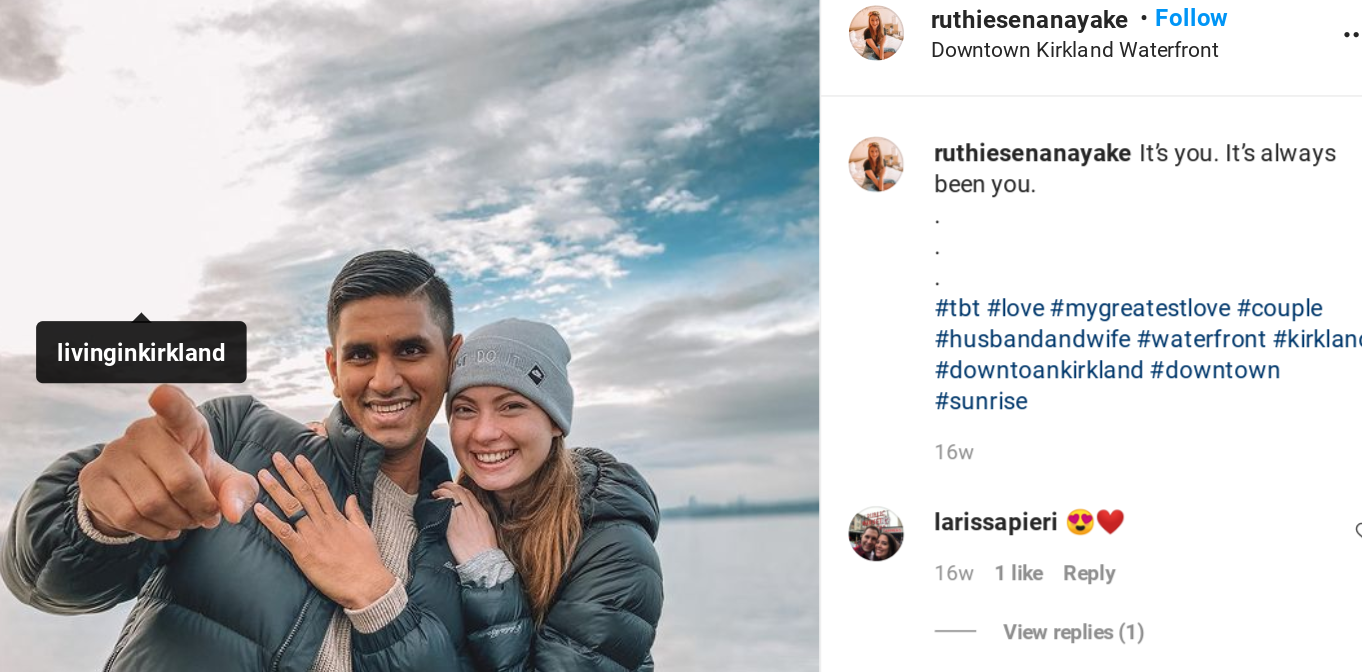The image size is (1362, 672).
Task: Open ruthiesenanayake avatar beside caption
Action: tap(876, 164)
